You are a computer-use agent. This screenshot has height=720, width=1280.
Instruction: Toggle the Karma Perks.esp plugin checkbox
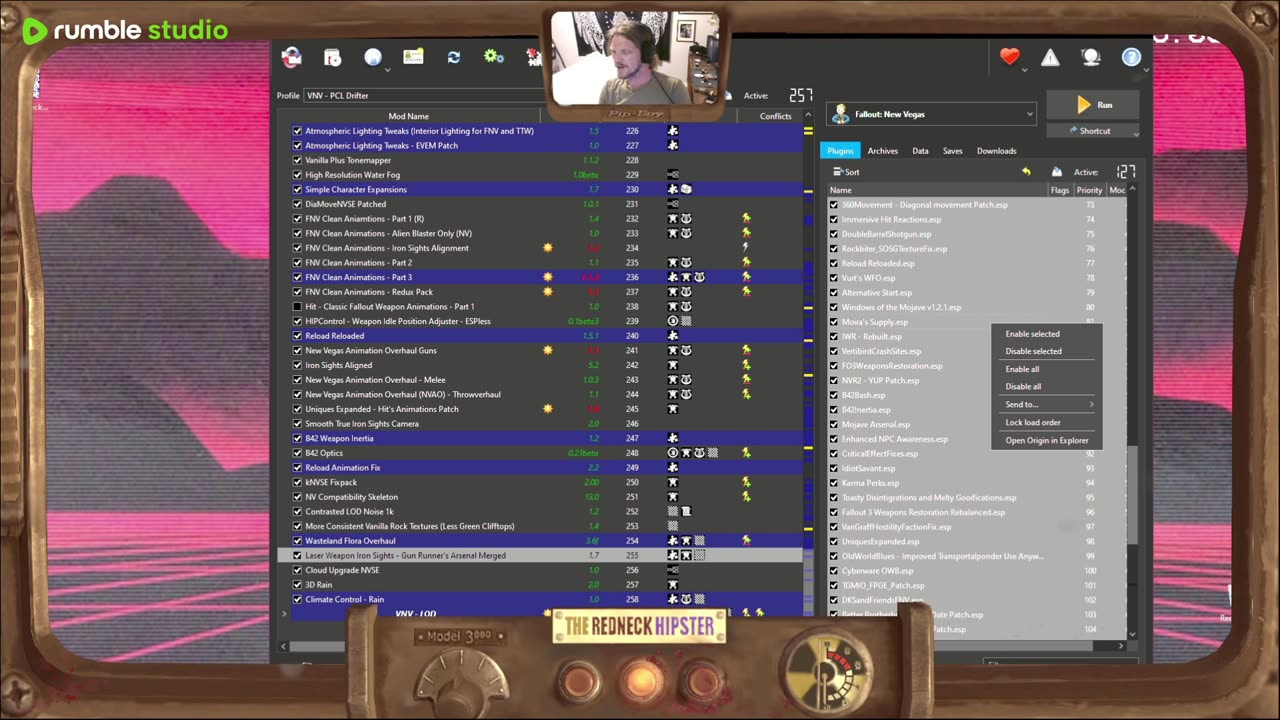[834, 483]
